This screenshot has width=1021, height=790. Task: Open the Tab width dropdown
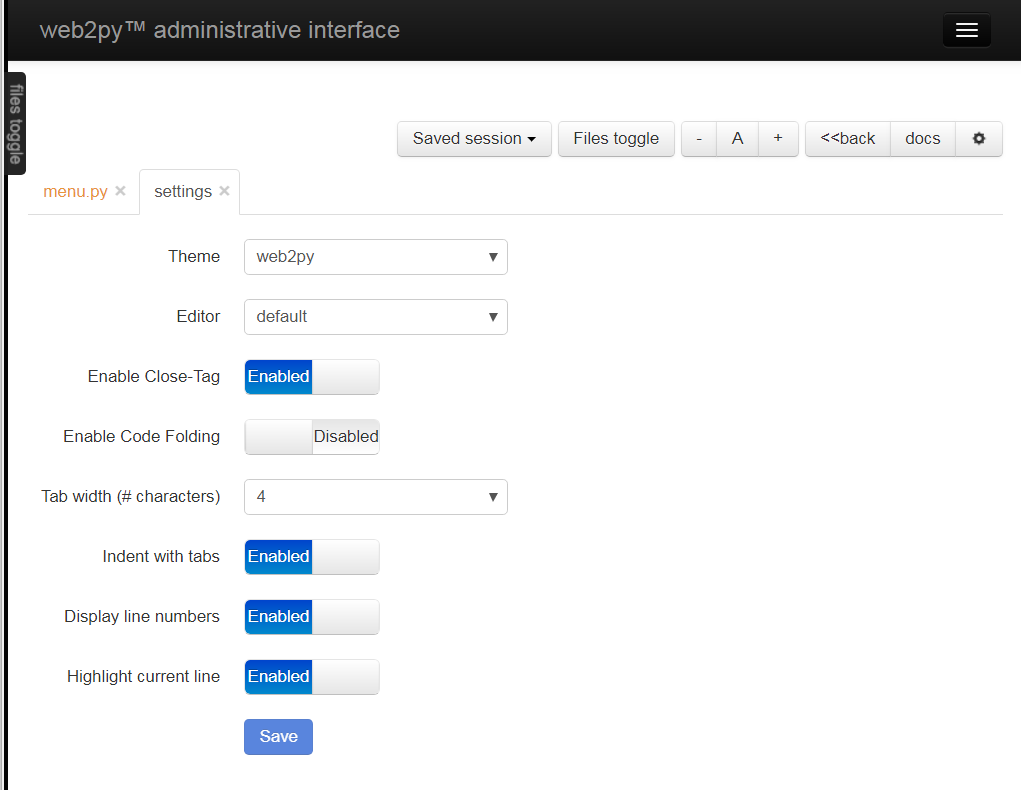[375, 497]
